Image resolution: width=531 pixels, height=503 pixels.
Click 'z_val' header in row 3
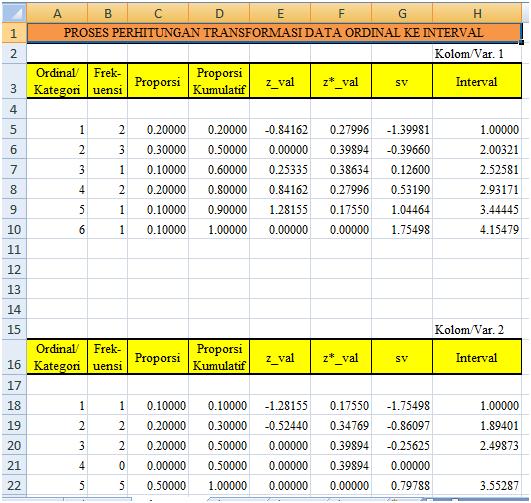[x=280, y=81]
